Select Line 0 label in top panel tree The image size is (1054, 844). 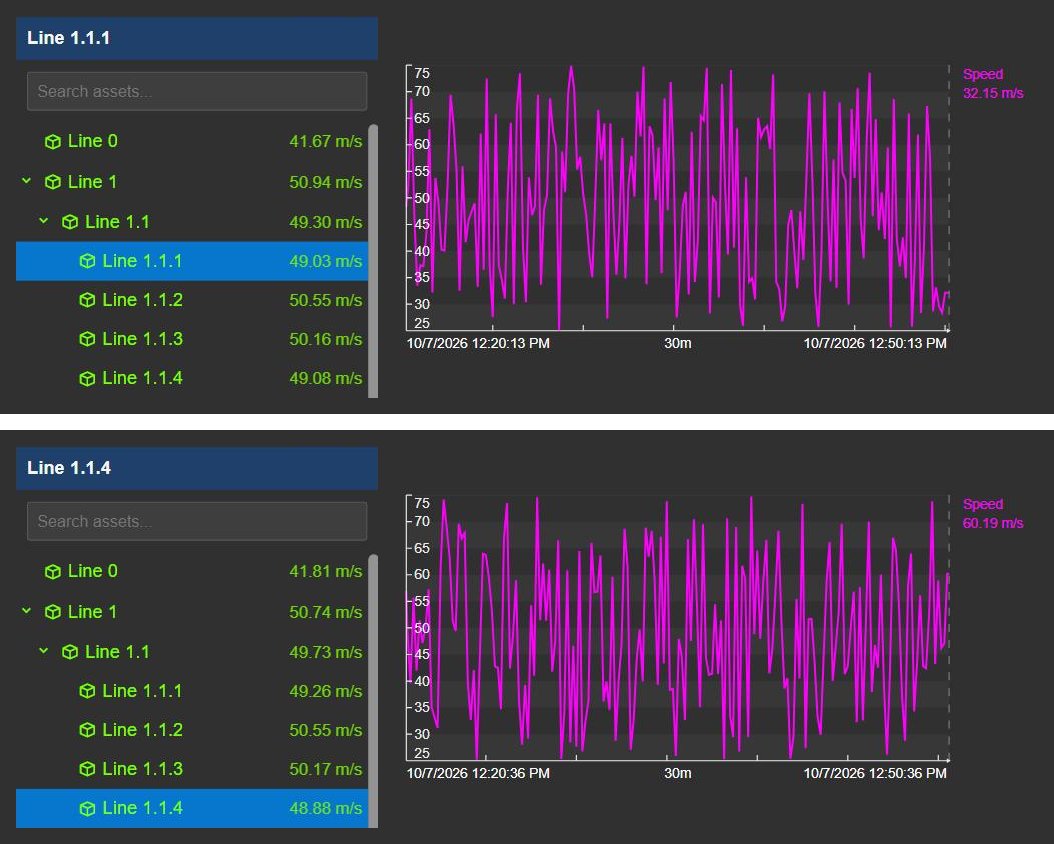click(93, 141)
